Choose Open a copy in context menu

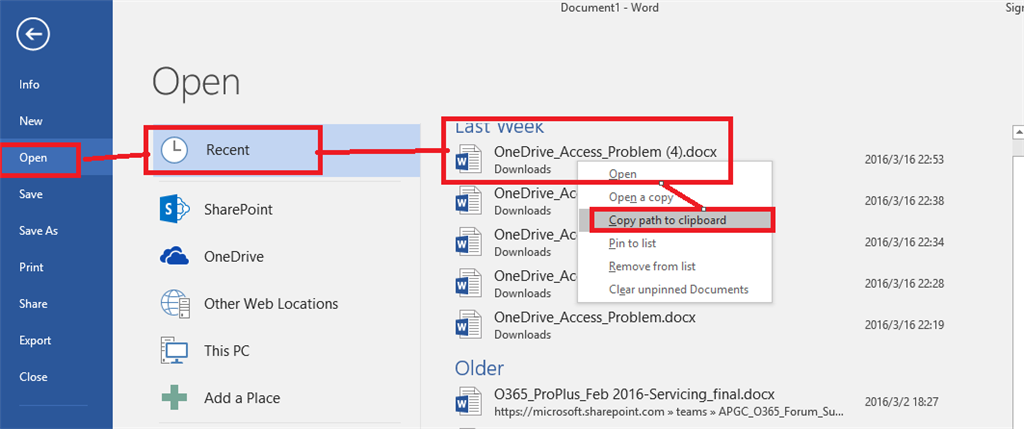[675, 197]
